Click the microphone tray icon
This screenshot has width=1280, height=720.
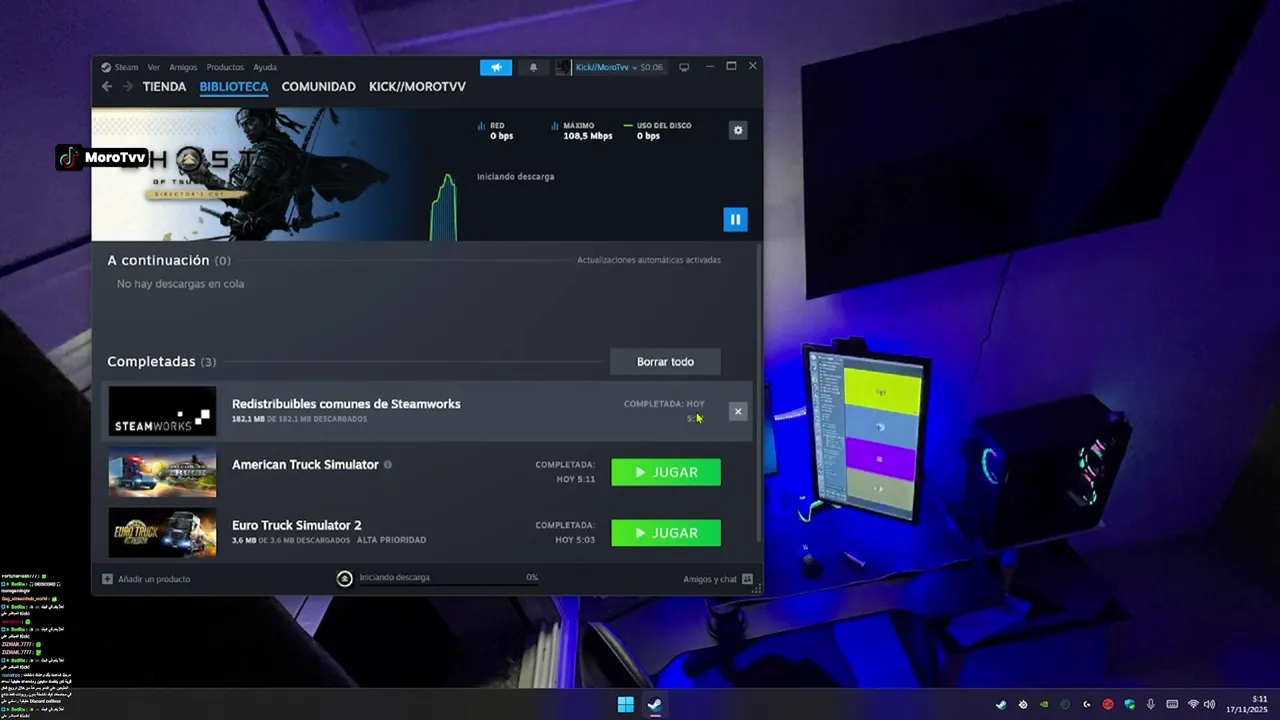1151,705
